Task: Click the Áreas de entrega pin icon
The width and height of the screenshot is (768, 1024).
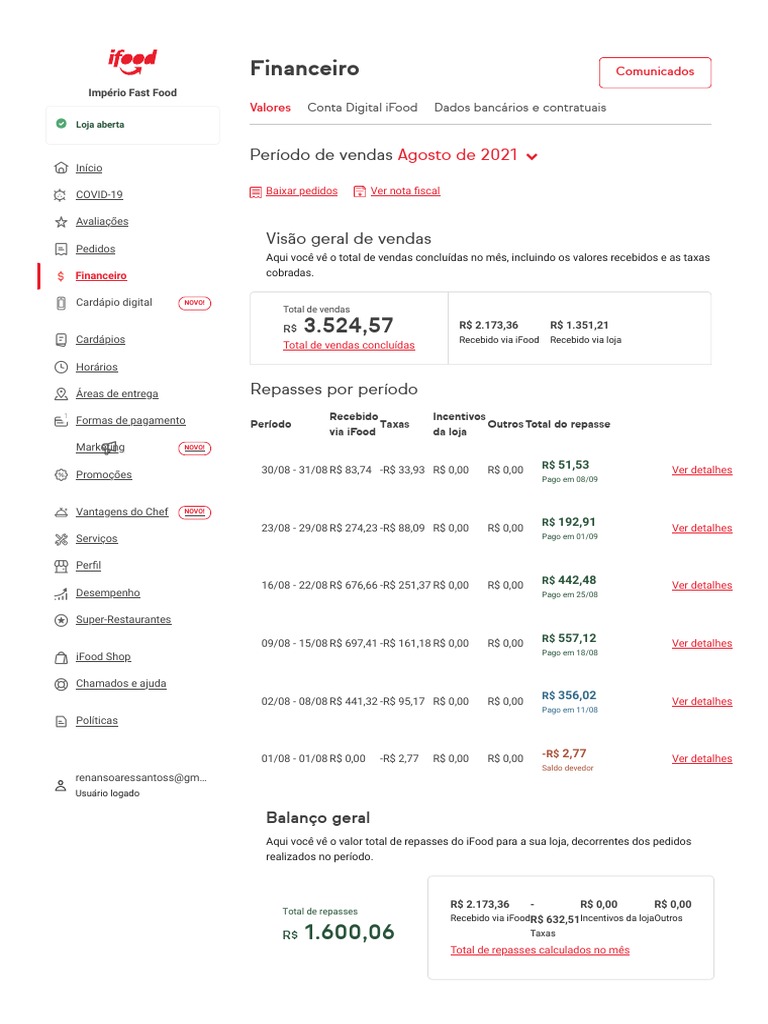Action: (x=61, y=394)
